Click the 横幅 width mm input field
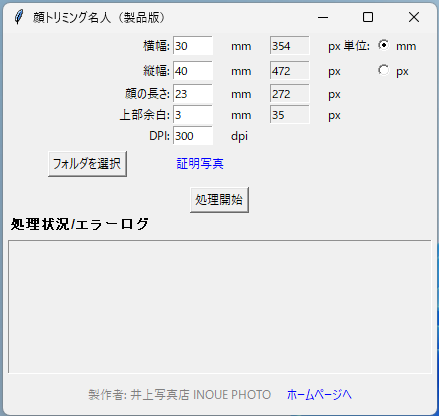 pyautogui.click(x=193, y=46)
